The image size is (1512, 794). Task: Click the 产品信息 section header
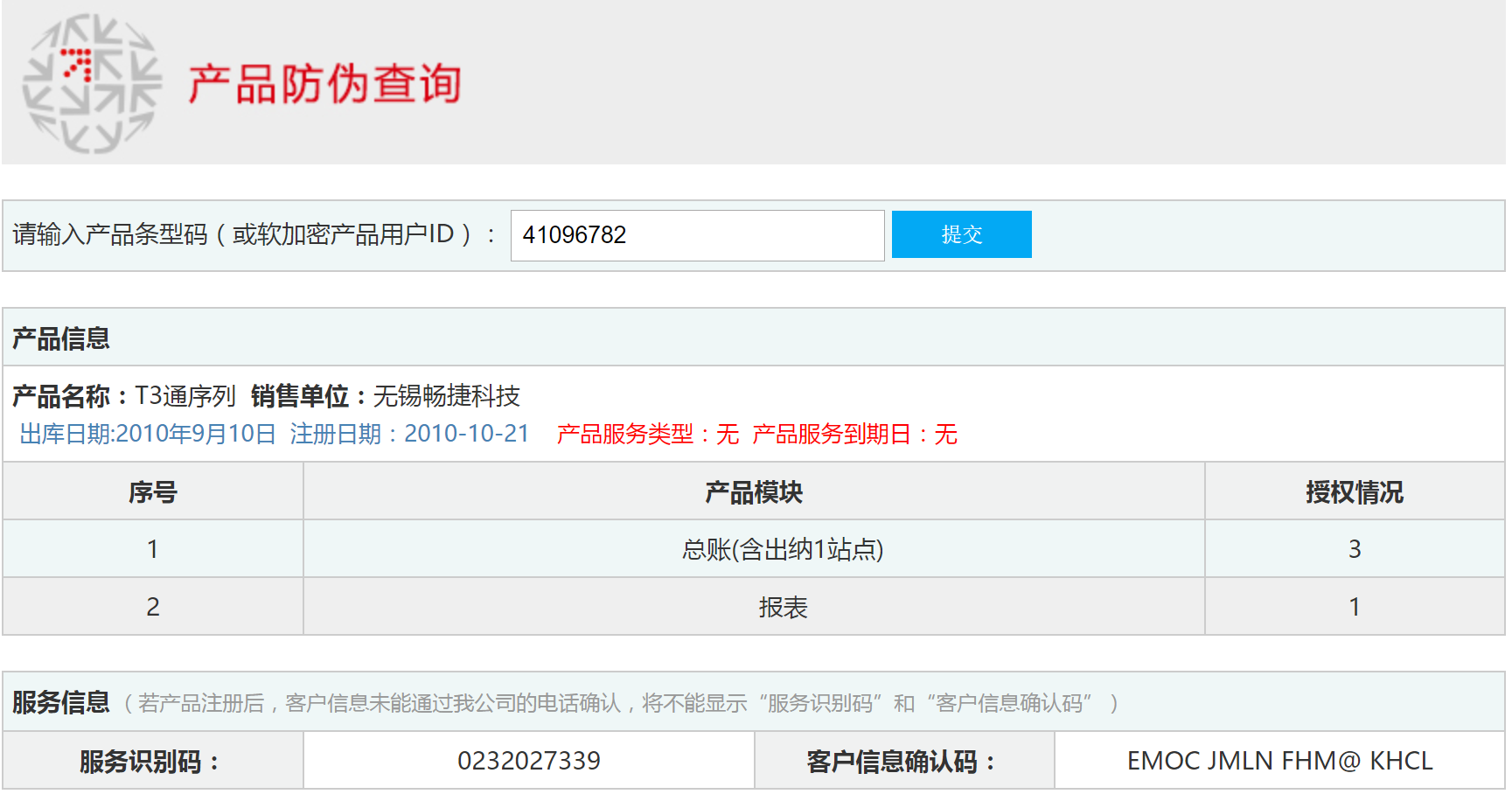(61, 338)
